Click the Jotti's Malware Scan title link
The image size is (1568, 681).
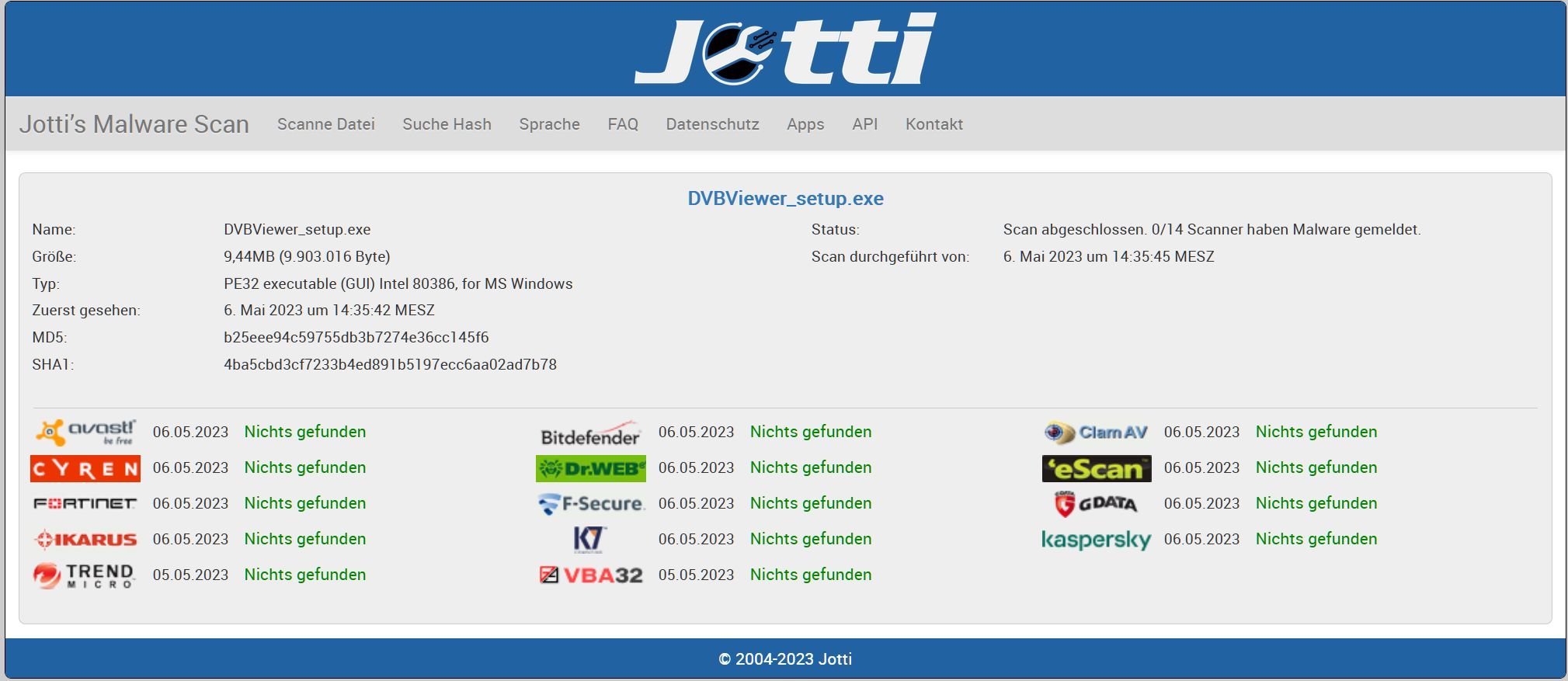[x=134, y=124]
